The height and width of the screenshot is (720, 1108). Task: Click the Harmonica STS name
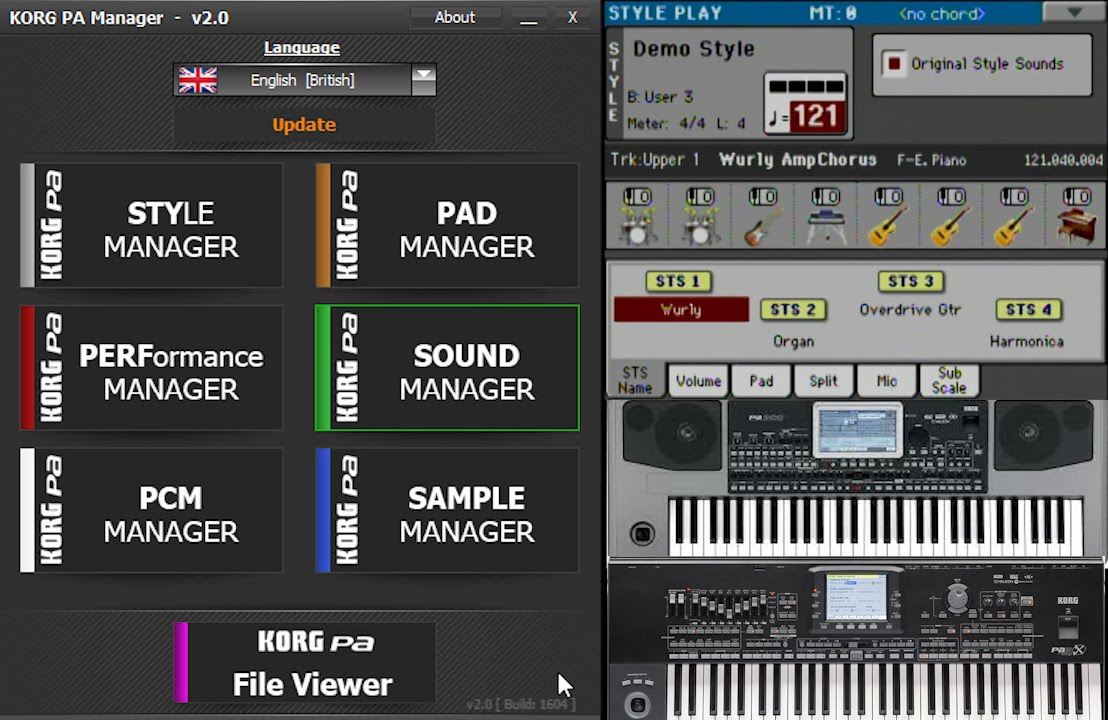tap(1026, 341)
